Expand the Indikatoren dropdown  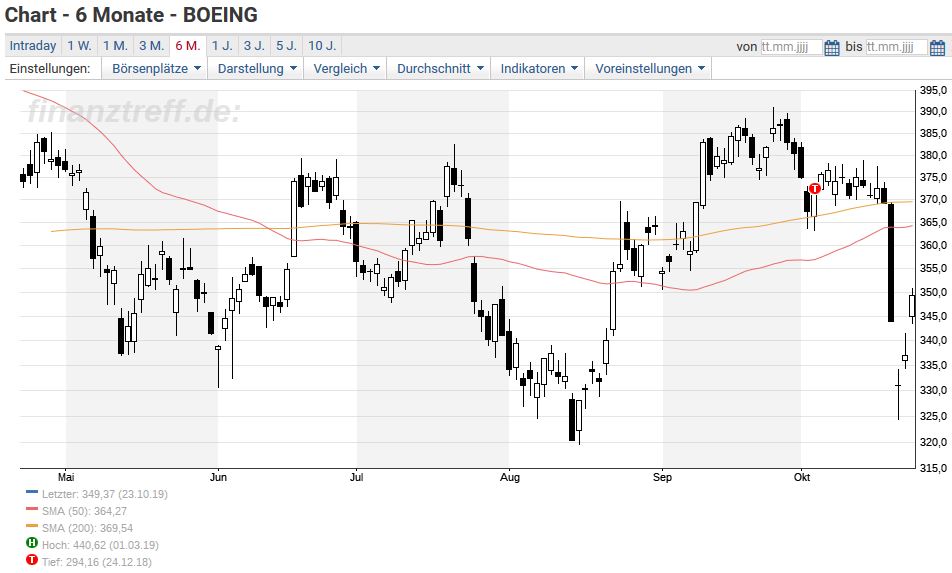coord(538,69)
